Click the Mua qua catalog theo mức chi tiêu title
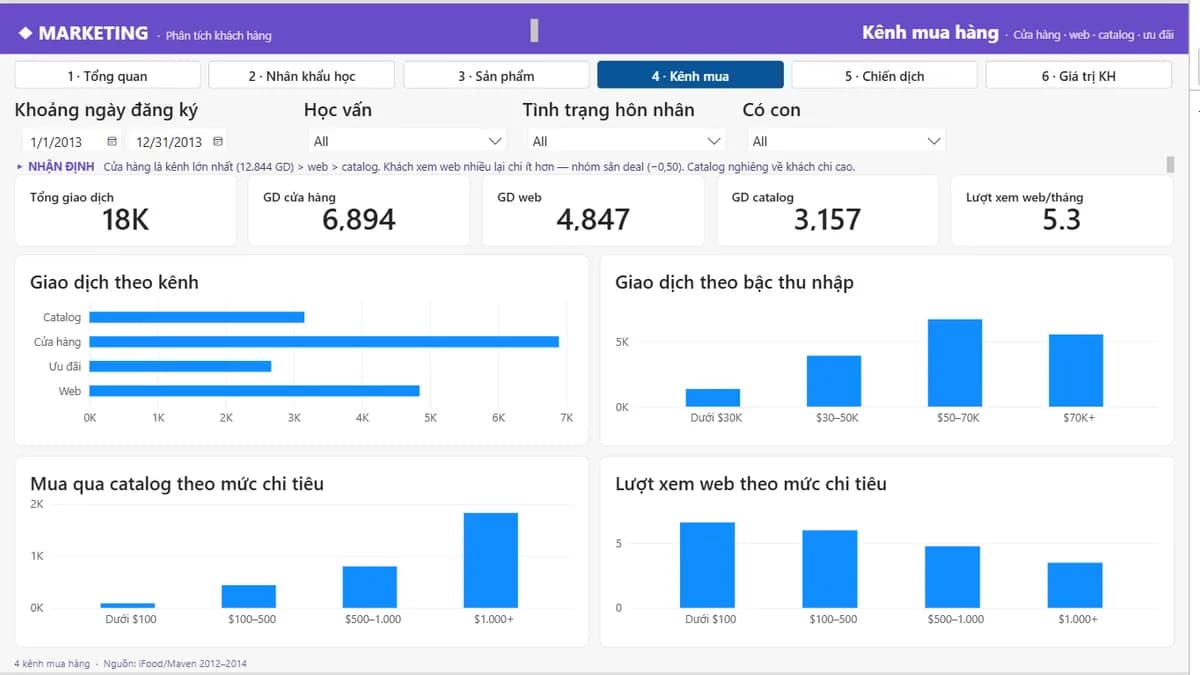The image size is (1200, 675). point(177,484)
